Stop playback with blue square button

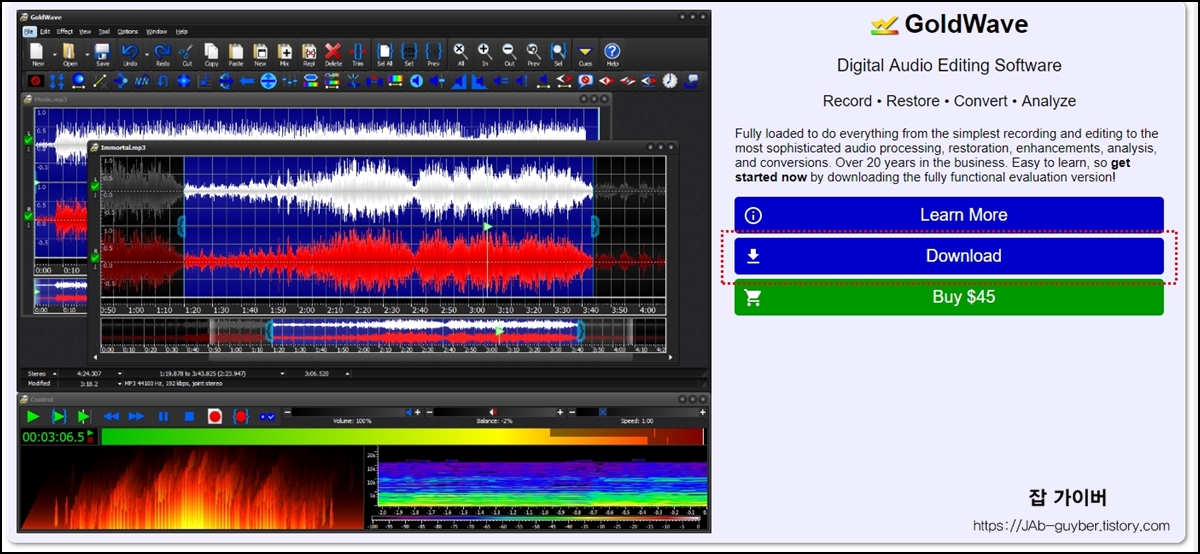[x=189, y=416]
